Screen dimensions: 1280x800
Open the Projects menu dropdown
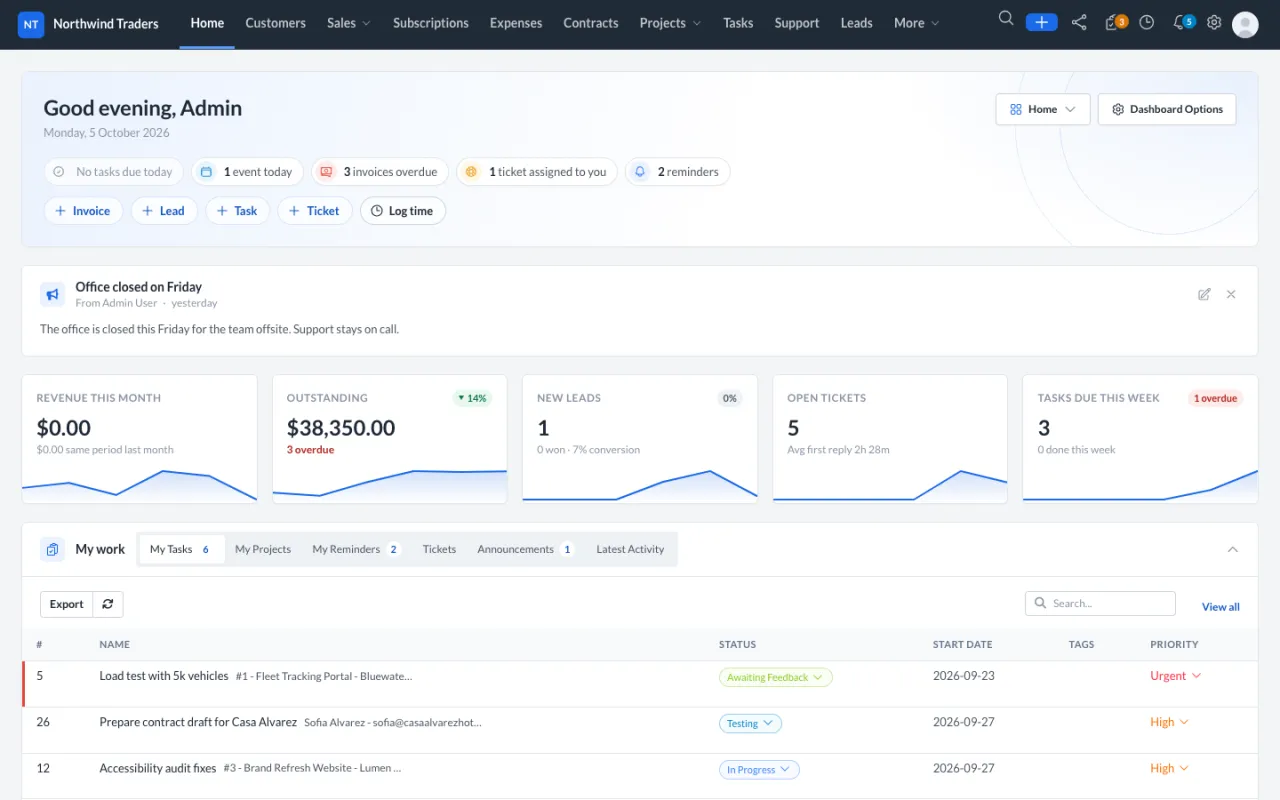(670, 23)
